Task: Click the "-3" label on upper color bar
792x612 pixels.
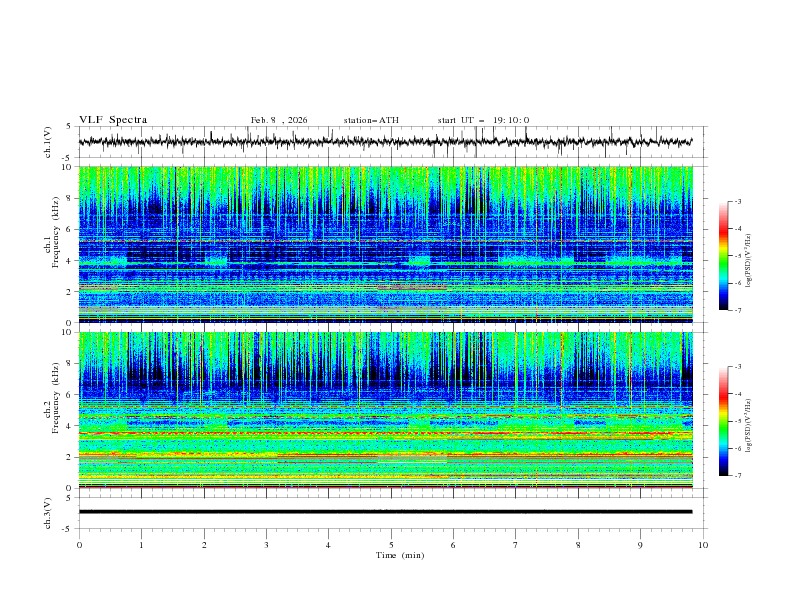Action: pyautogui.click(x=738, y=201)
